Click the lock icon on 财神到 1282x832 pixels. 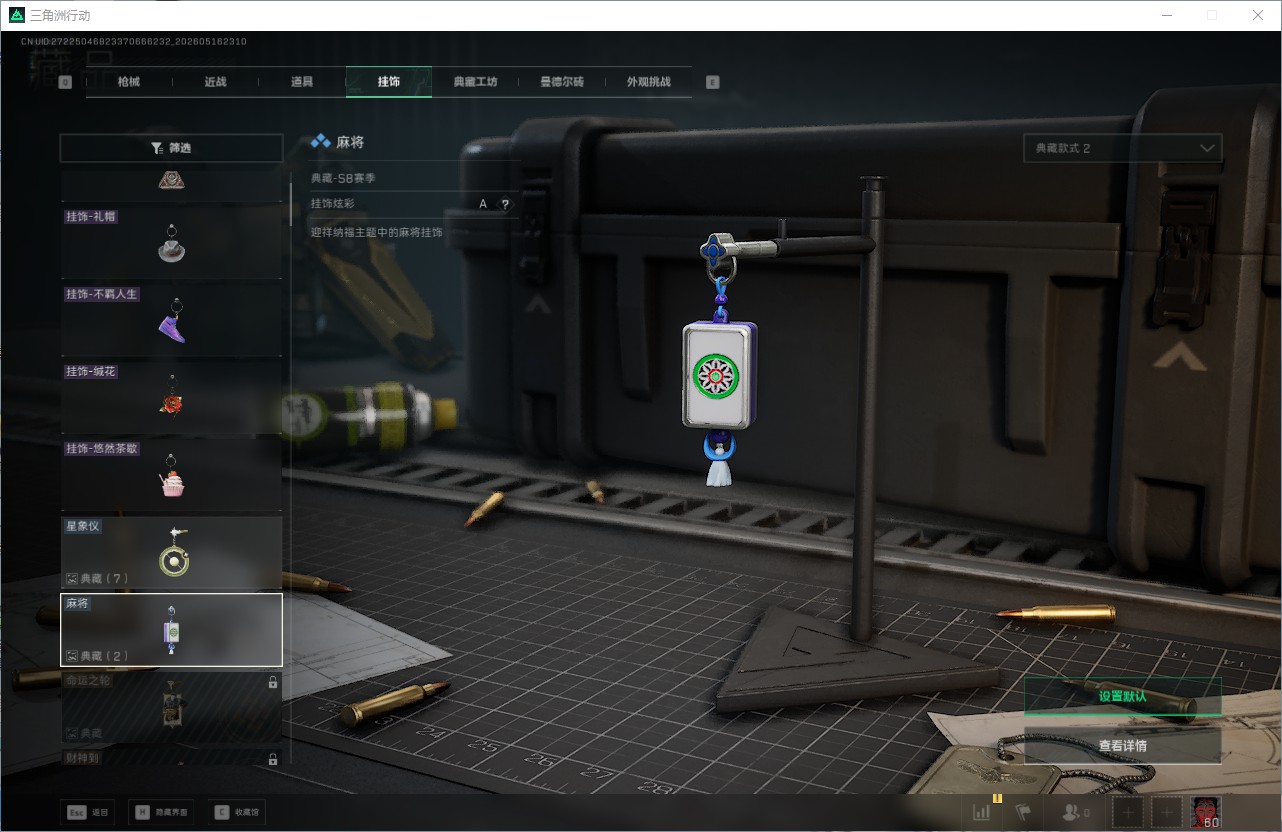click(x=272, y=760)
